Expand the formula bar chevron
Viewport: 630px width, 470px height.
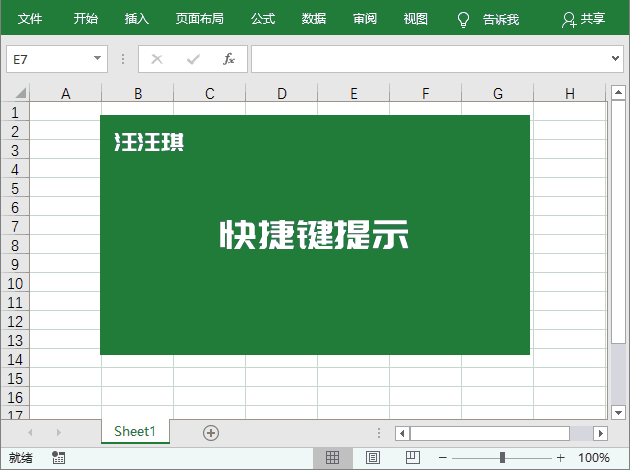pyautogui.click(x=615, y=59)
